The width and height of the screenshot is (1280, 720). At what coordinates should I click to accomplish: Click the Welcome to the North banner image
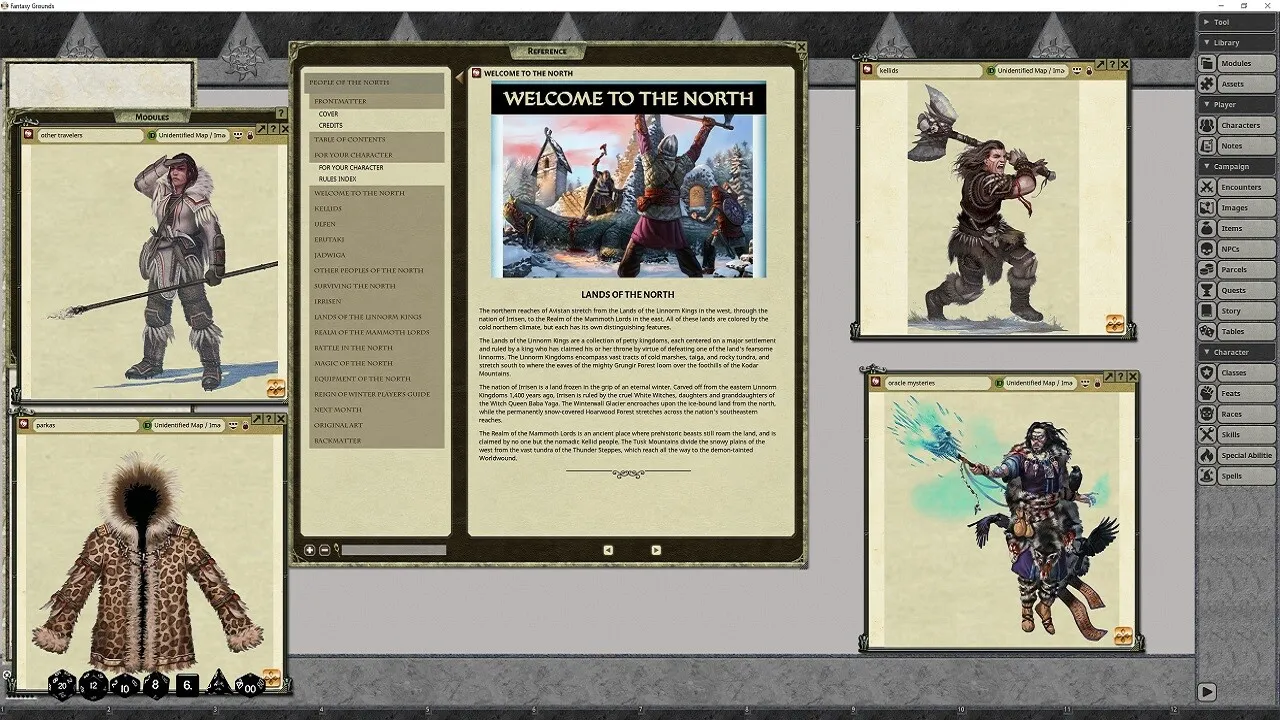[628, 180]
